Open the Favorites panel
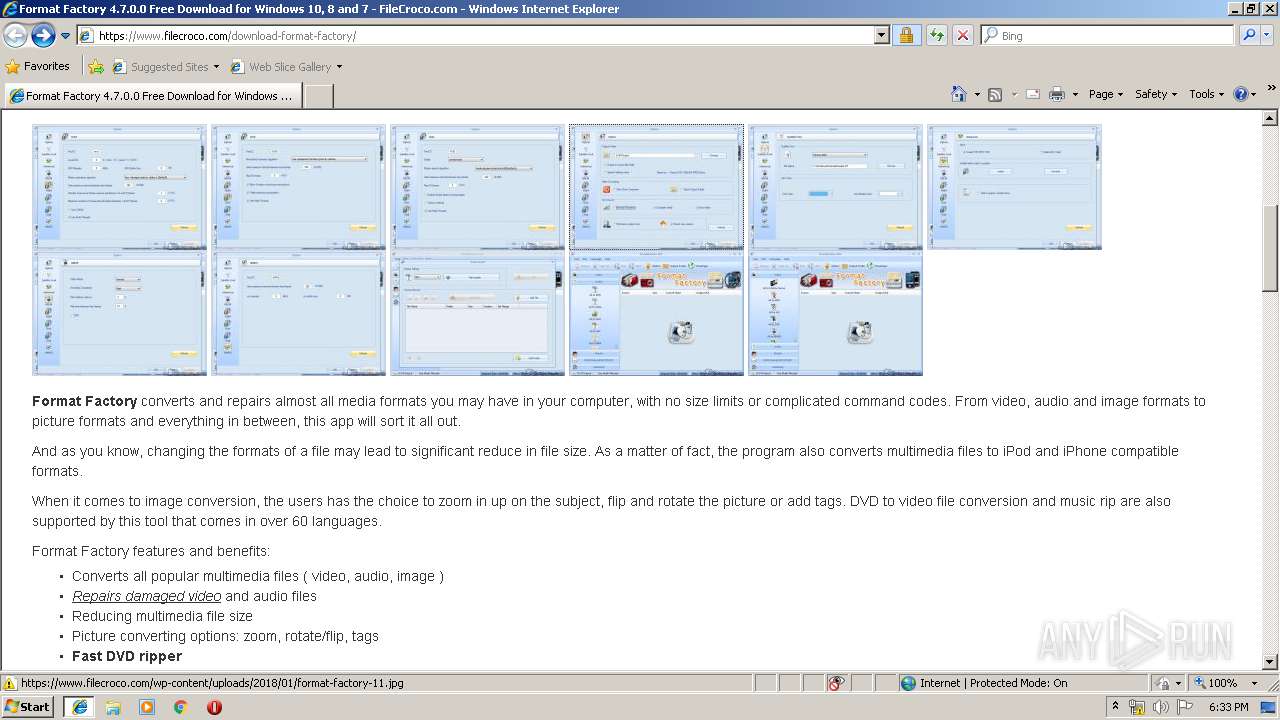The image size is (1280, 720). coord(38,66)
